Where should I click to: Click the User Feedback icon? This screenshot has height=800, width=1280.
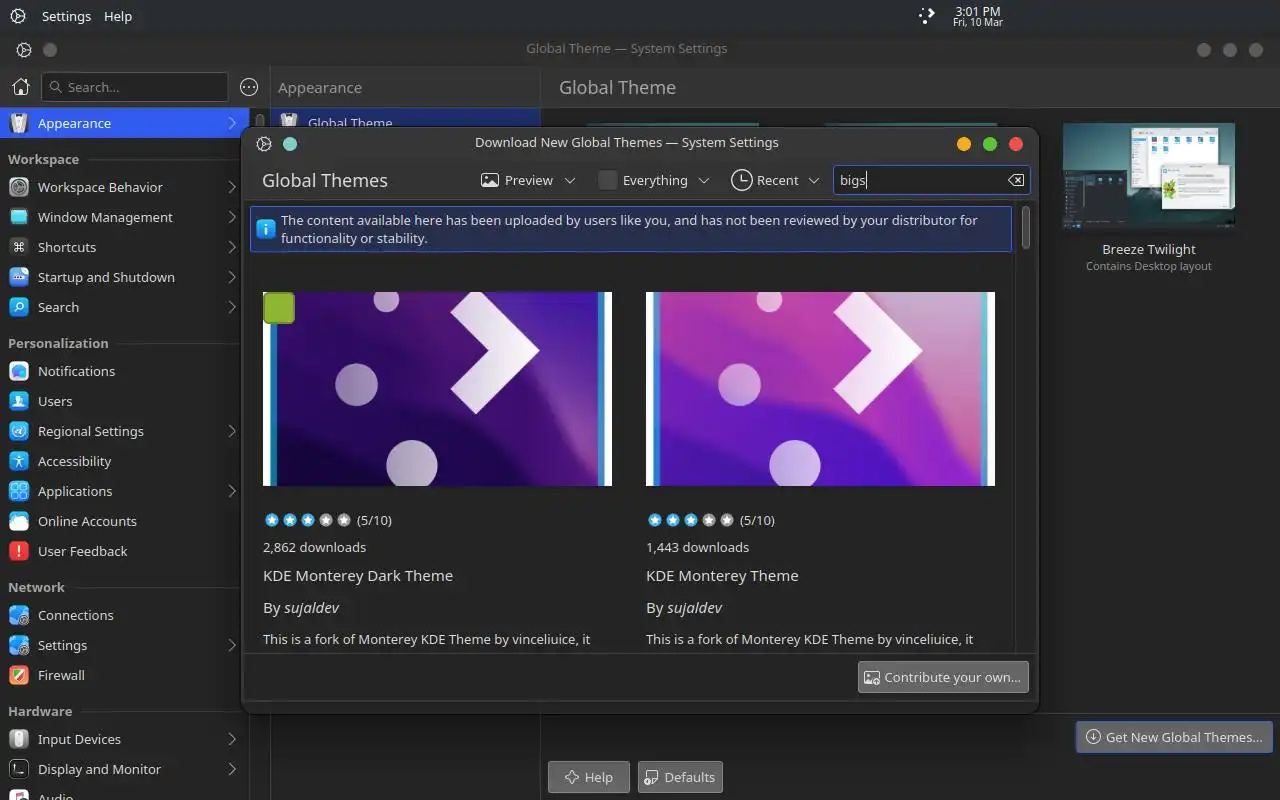coord(19,551)
